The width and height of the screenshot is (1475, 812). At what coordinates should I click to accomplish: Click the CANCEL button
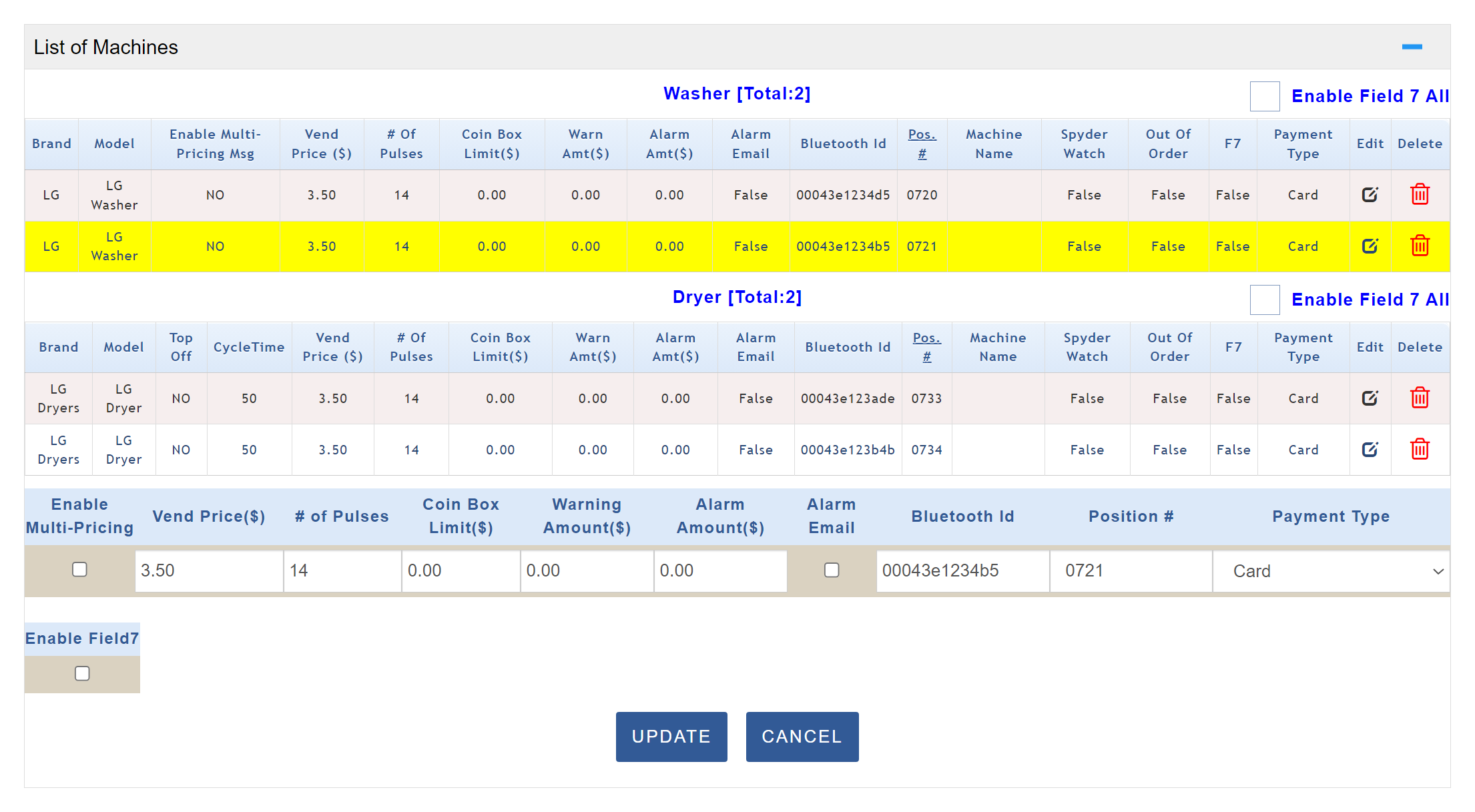(802, 737)
